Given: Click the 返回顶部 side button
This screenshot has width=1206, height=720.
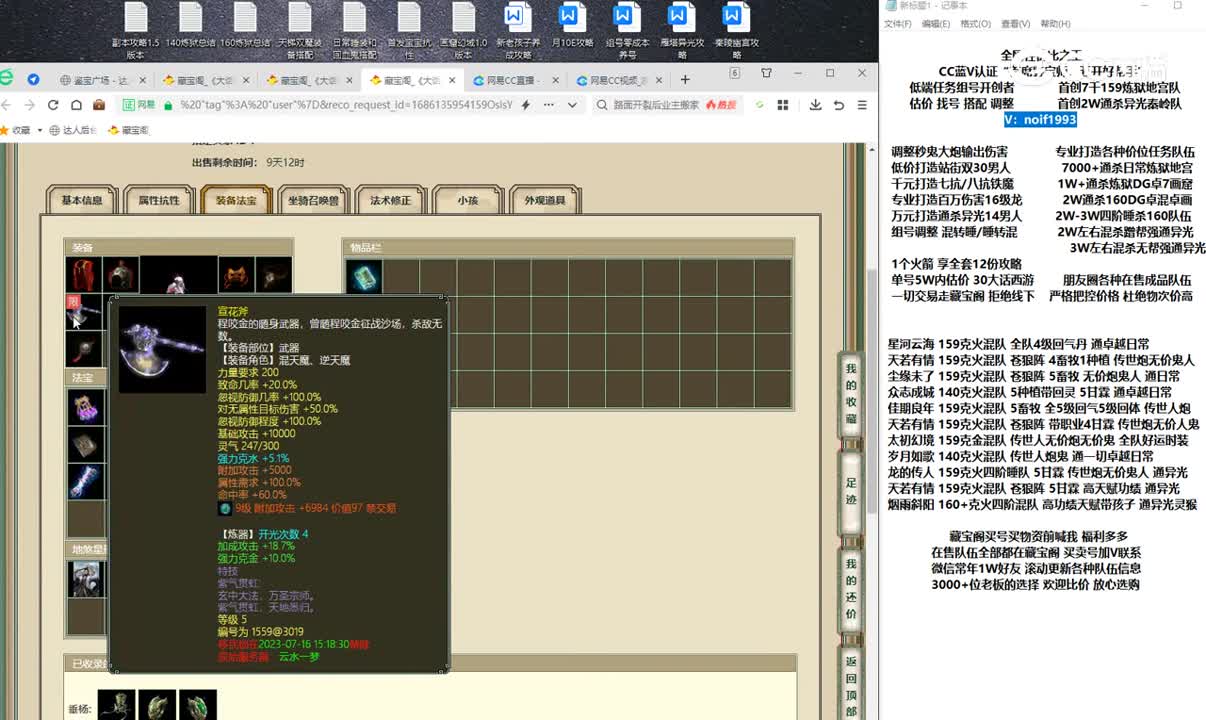Looking at the screenshot, I should coord(851,684).
